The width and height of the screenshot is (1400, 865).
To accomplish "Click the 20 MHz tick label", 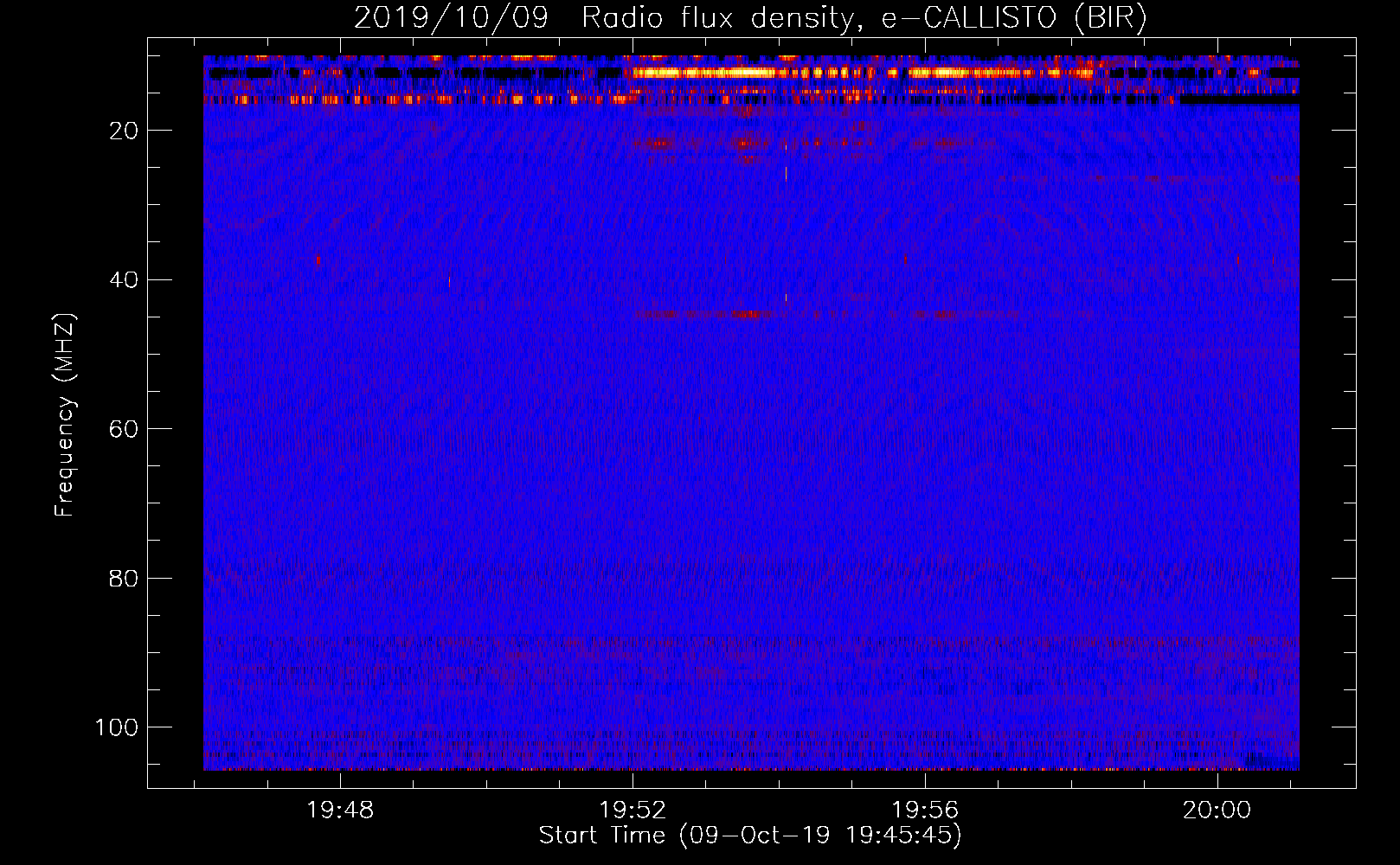I will (x=124, y=131).
